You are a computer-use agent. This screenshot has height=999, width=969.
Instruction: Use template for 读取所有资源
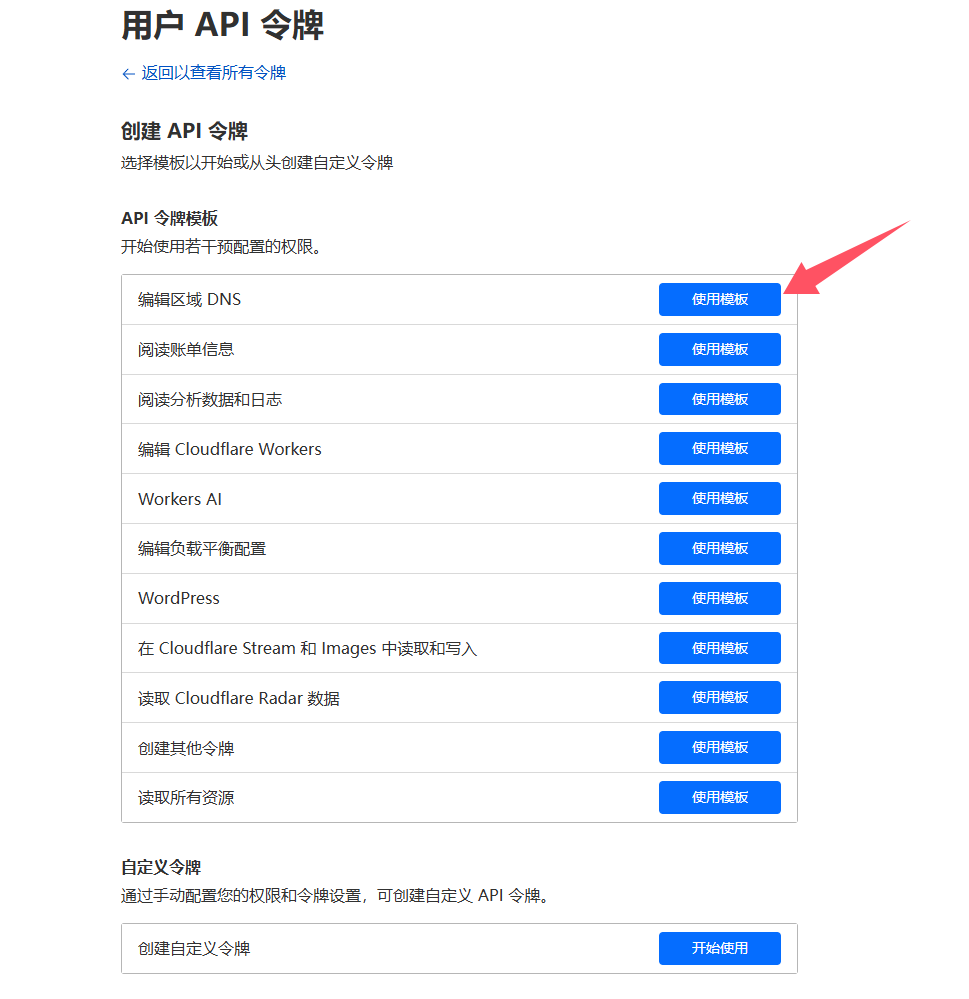(719, 797)
